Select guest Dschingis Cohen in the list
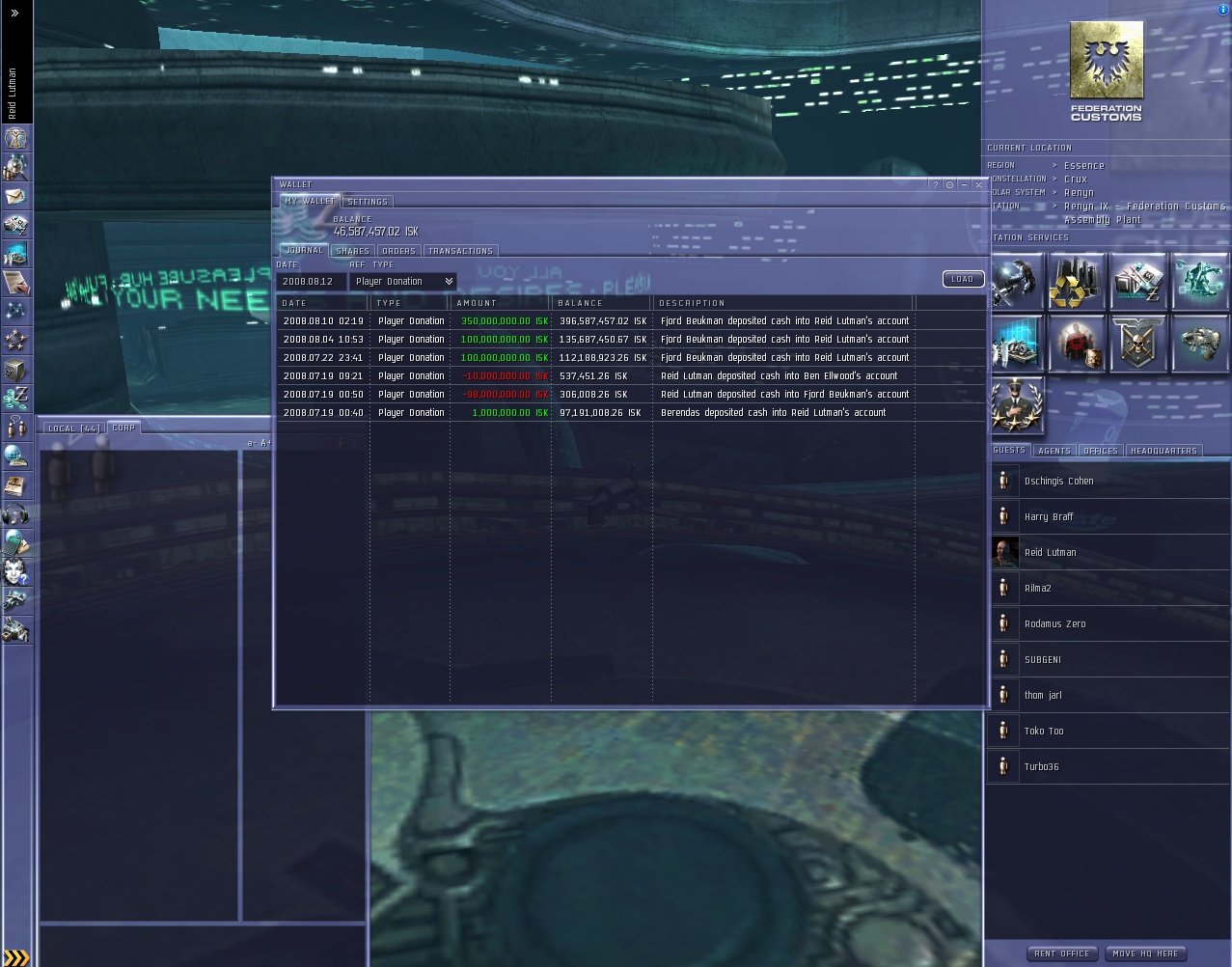Image resolution: width=1232 pixels, height=967 pixels. [1109, 481]
